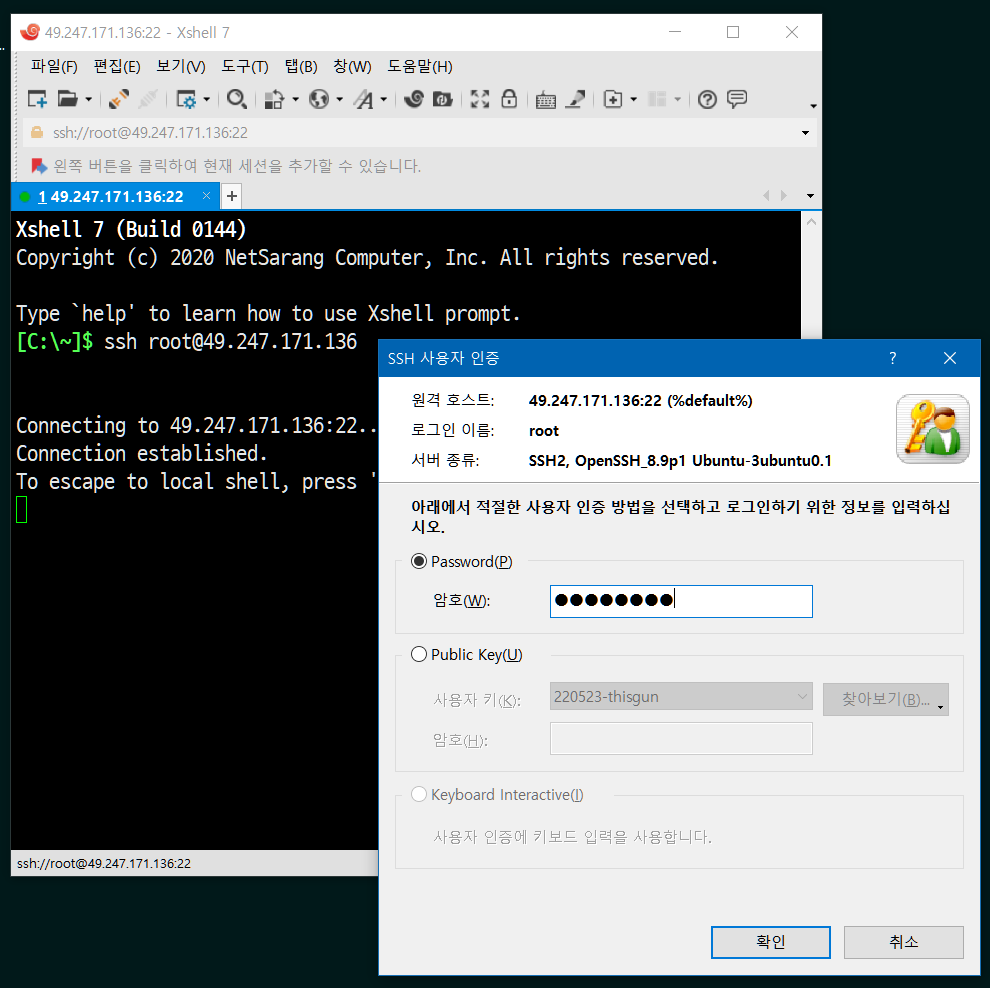Select the Public Key authentication option

point(419,655)
